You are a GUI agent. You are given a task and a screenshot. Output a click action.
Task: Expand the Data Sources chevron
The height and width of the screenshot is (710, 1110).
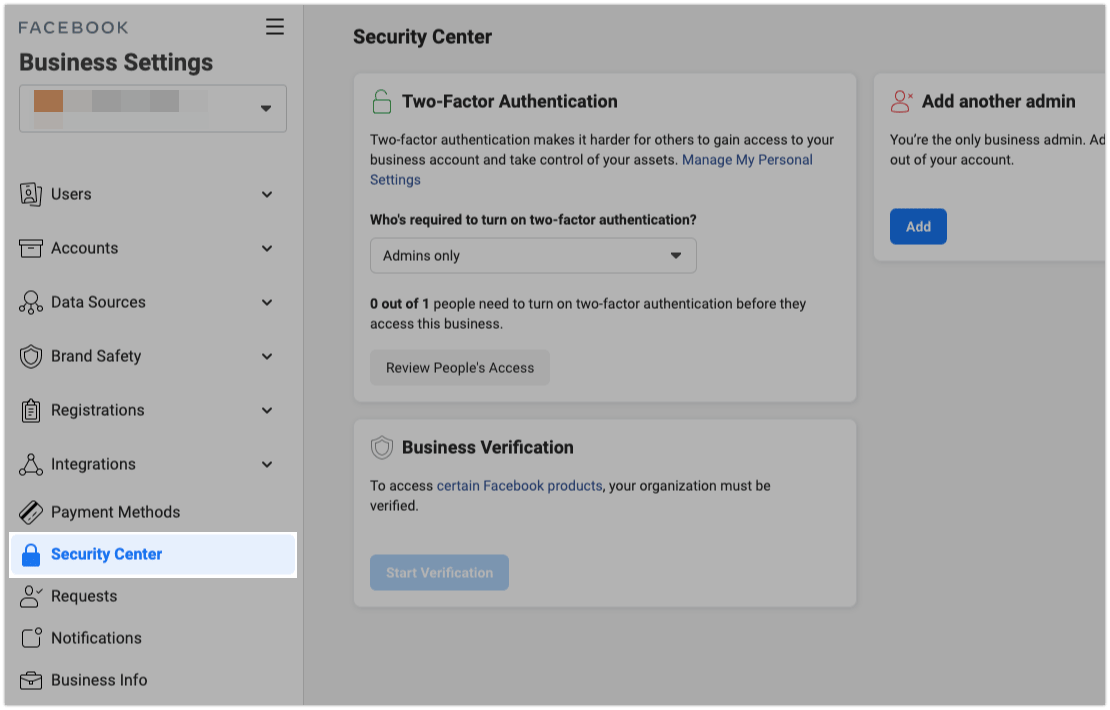coord(267,302)
